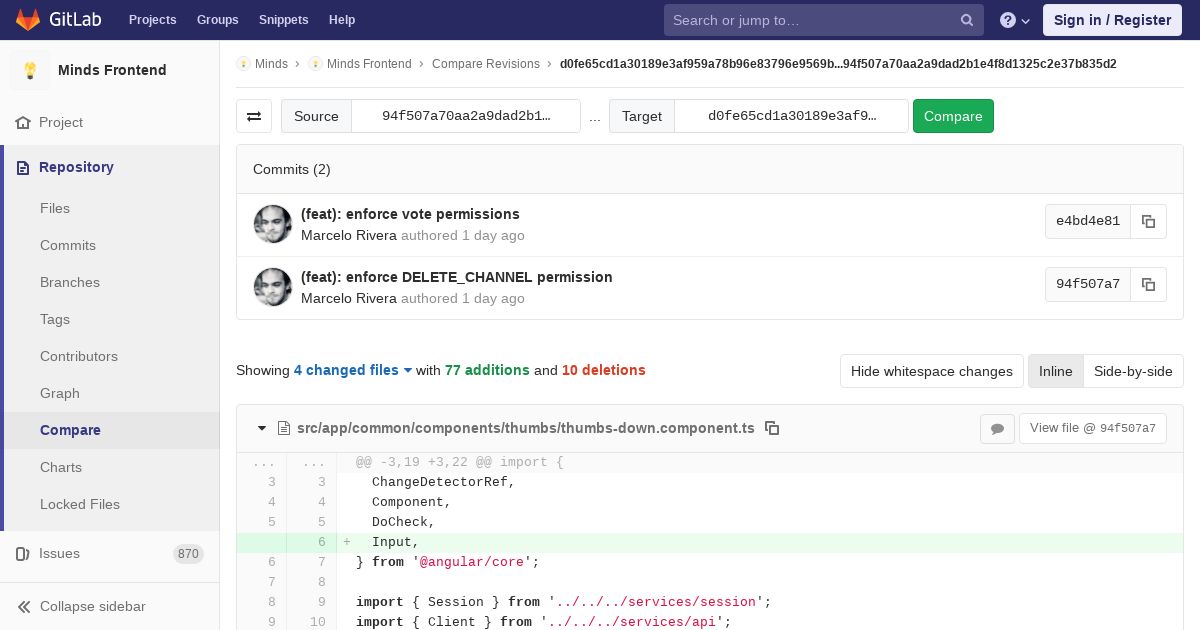Open the Target revision dropdown
Screen dimensions: 1200x630
click(x=791, y=116)
